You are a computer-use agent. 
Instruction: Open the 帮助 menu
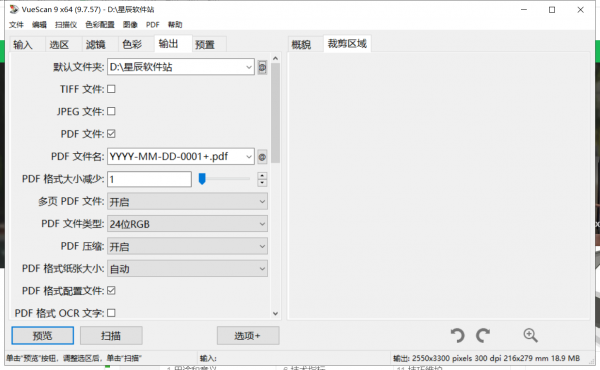tap(175, 25)
